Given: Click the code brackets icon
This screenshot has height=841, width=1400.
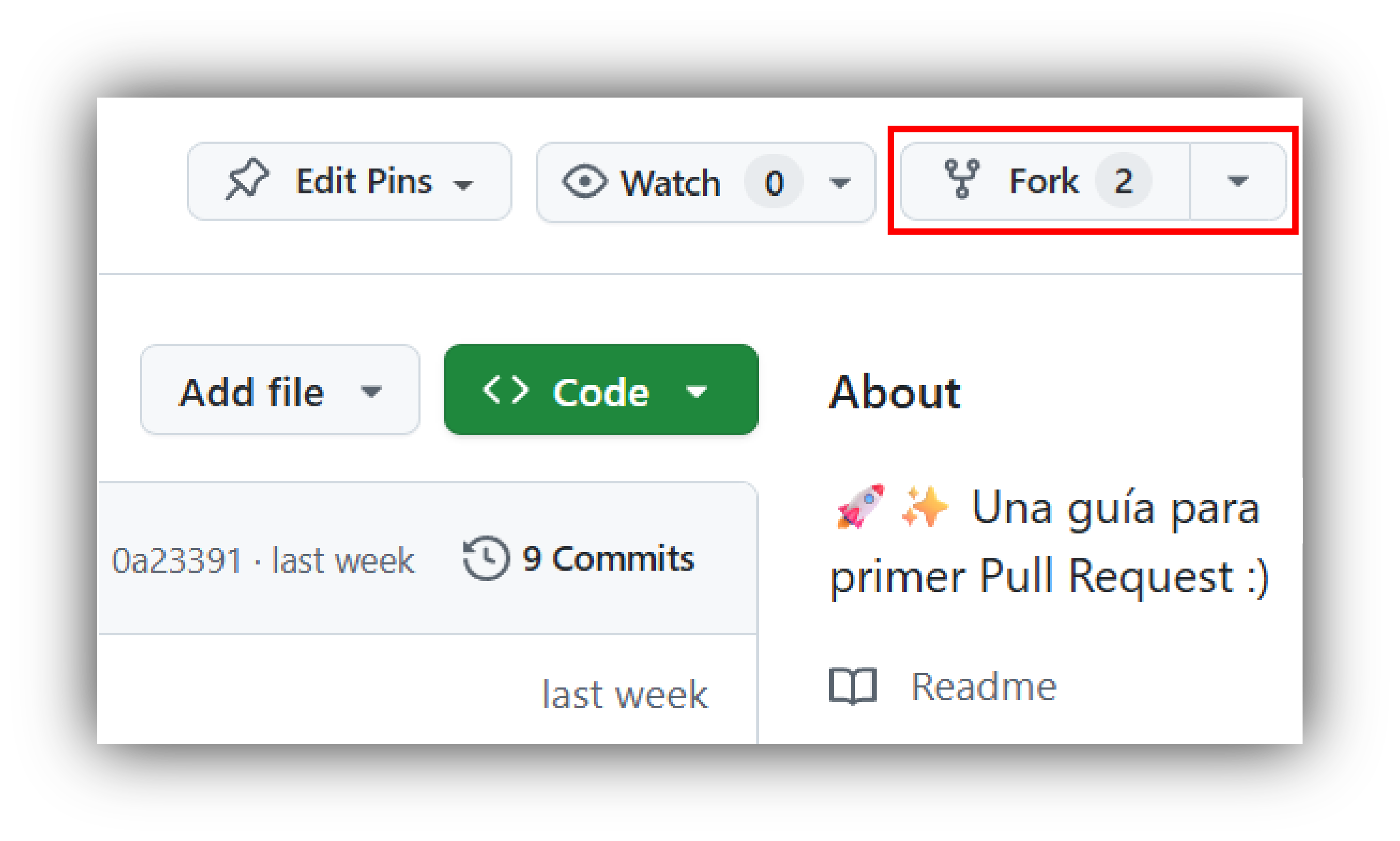Looking at the screenshot, I should [505, 390].
